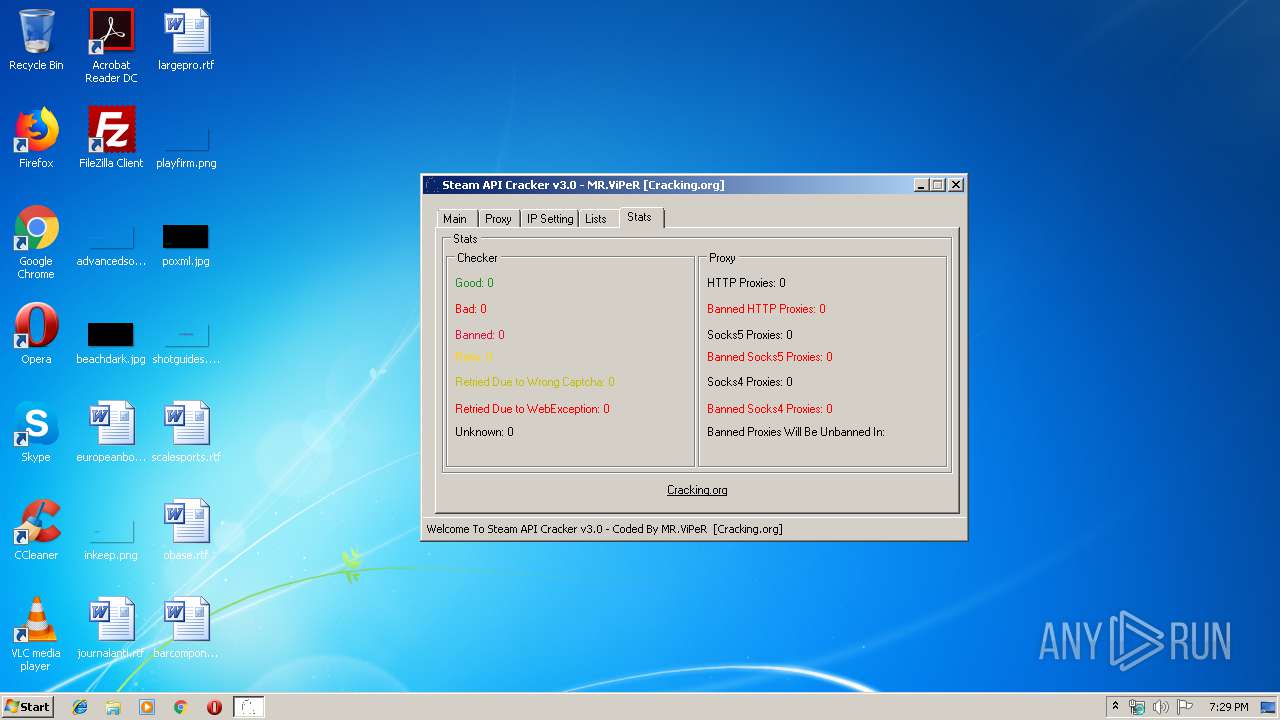Screen dimensions: 1280x720
Task: Click Opera icon in taskbar
Action: pos(214,707)
